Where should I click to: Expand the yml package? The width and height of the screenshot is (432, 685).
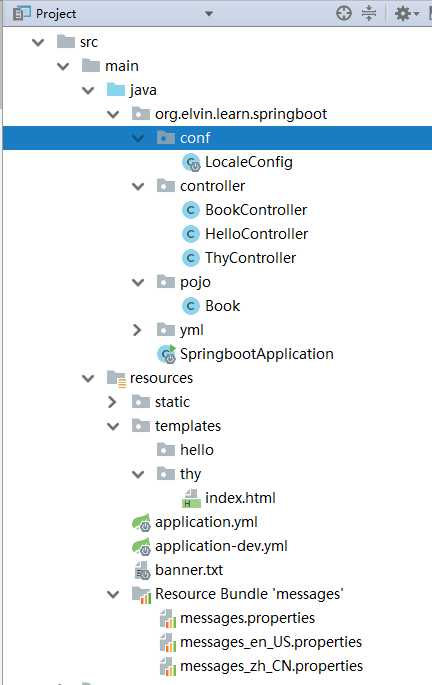point(137,330)
